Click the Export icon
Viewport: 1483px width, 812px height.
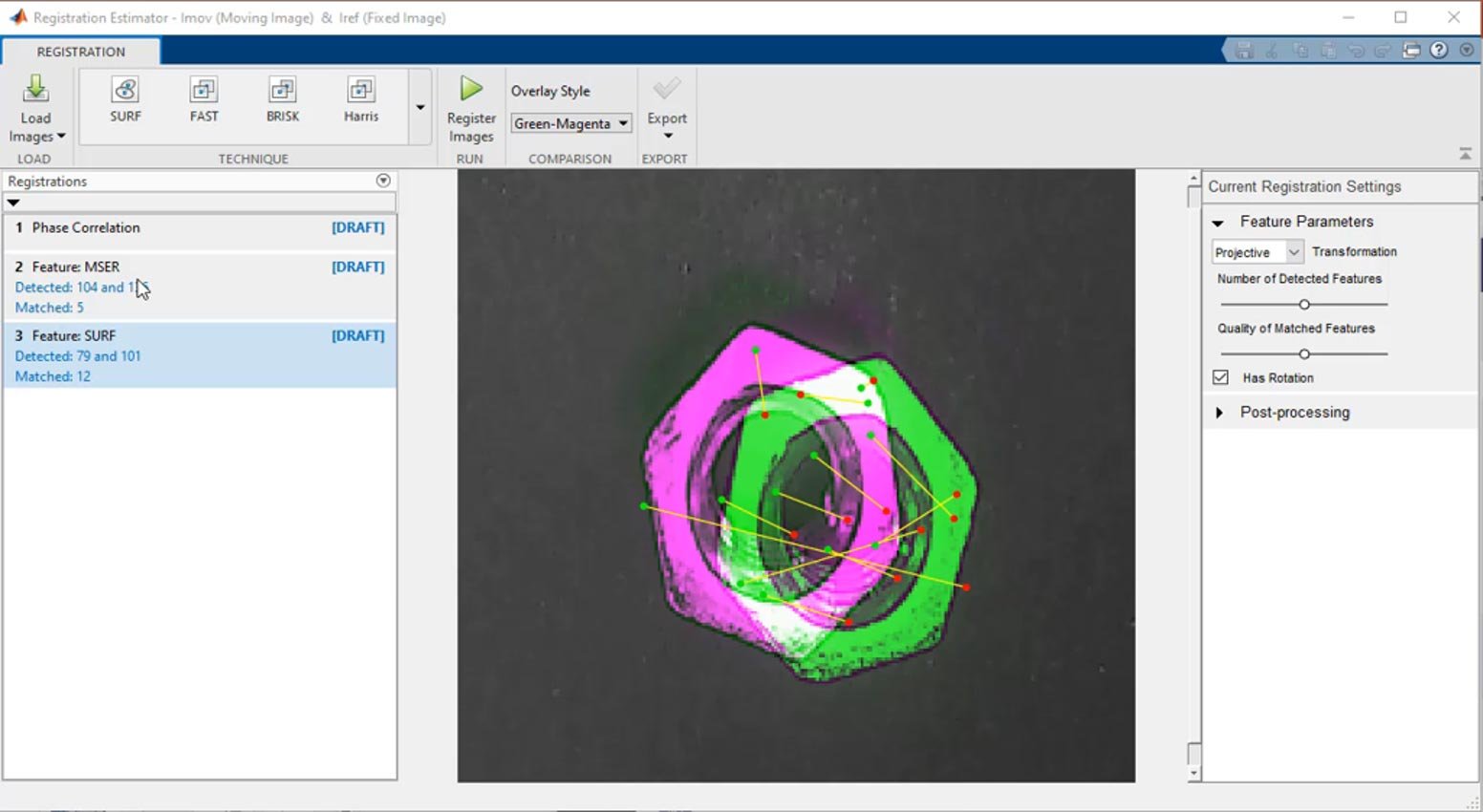(665, 105)
